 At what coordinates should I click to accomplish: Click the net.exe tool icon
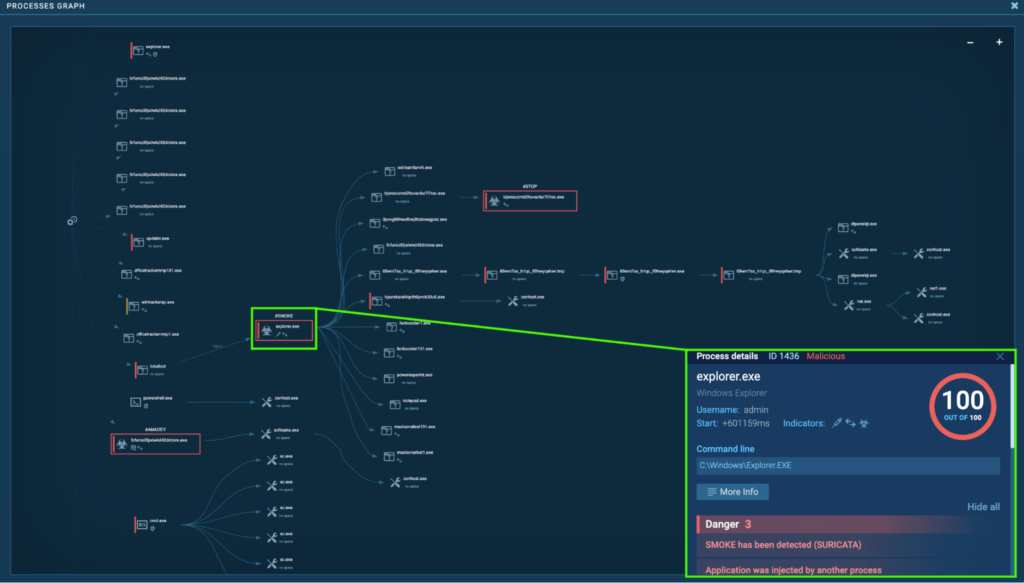847,306
